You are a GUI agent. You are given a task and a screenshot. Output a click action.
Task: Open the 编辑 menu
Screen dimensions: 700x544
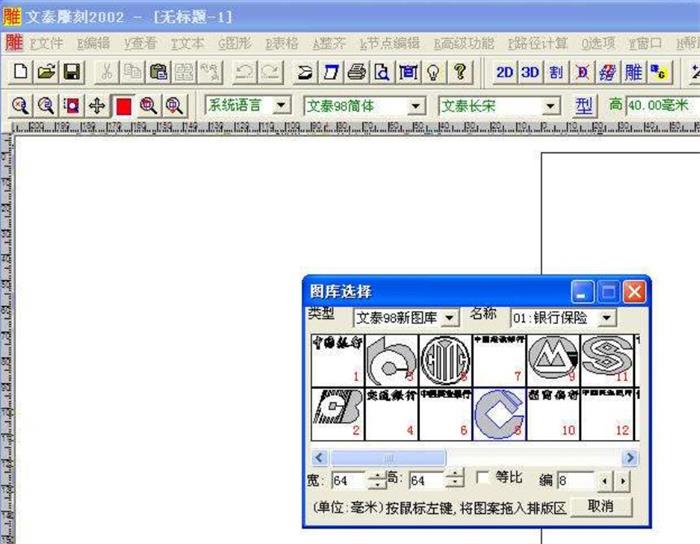93,43
